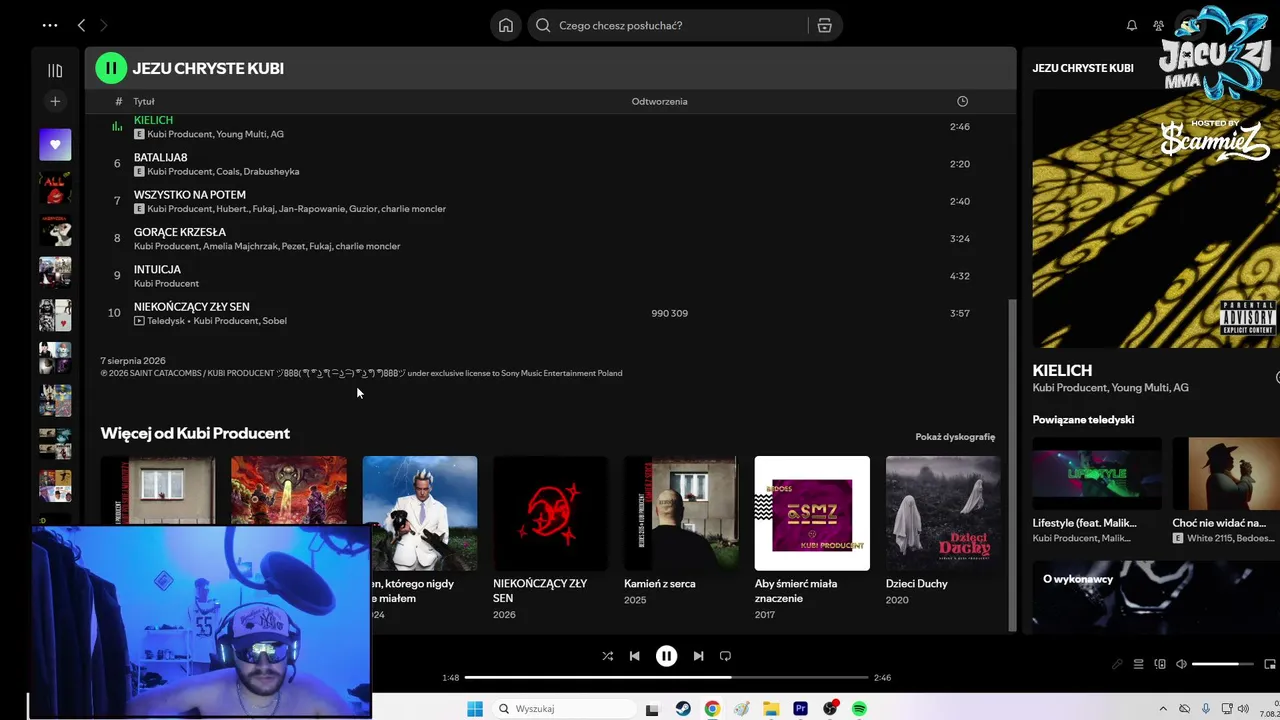Toggle repeat mode
The height and width of the screenshot is (720, 1280).
click(725, 656)
